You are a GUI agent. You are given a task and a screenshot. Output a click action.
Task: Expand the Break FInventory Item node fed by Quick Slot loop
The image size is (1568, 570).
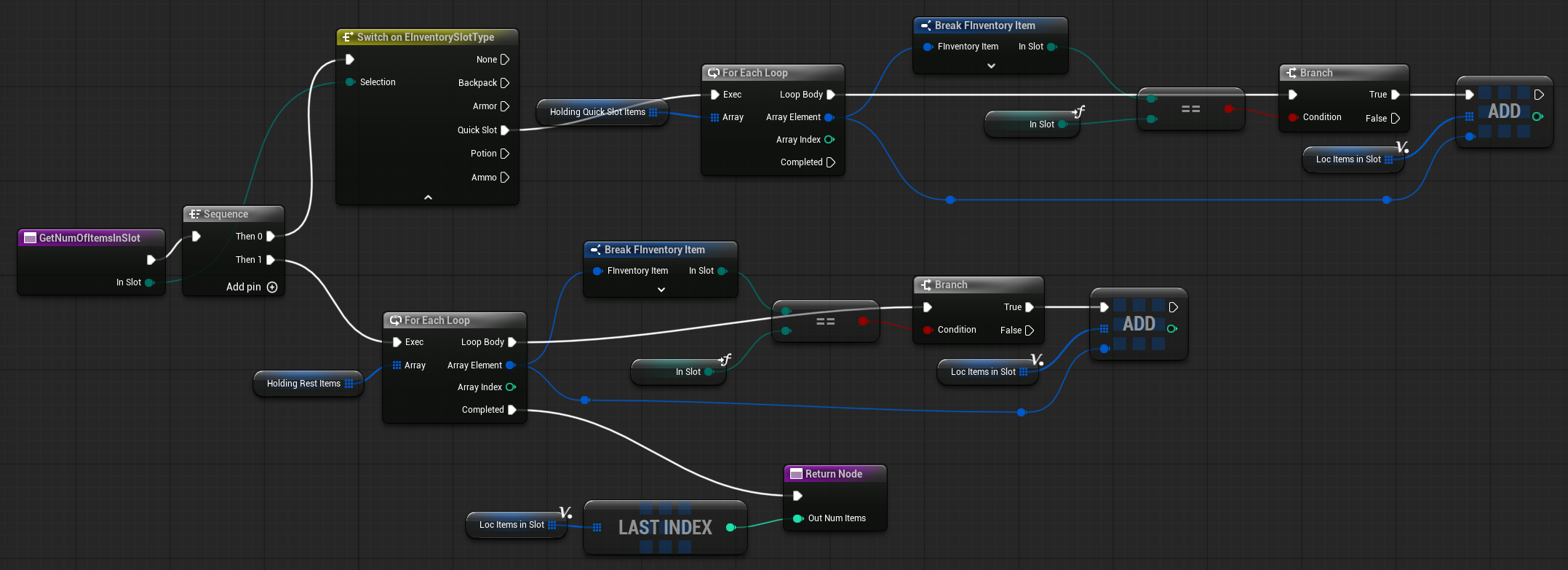click(990, 66)
